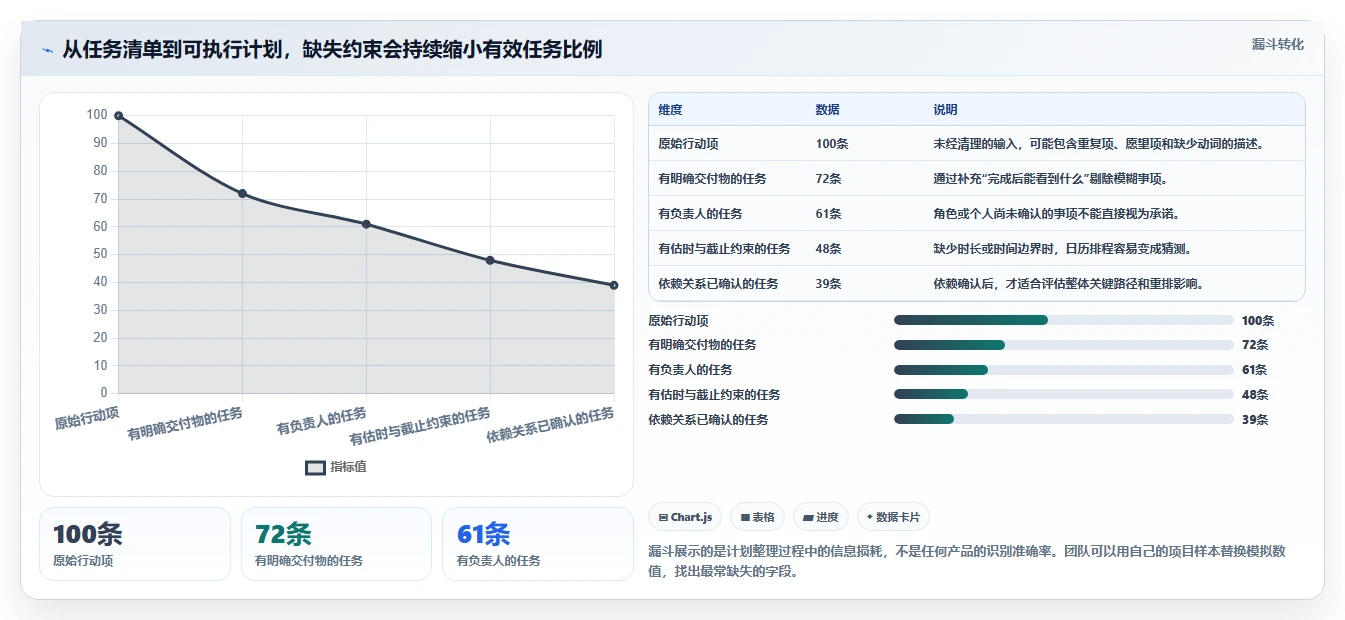Click the Chart.js tag chip
Image resolution: width=1345 pixels, height=620 pixels.
pyautogui.click(x=685, y=517)
